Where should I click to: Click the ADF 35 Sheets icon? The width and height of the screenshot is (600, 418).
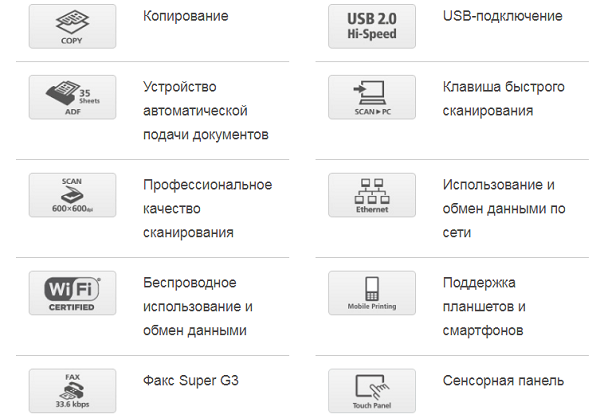(x=72, y=97)
